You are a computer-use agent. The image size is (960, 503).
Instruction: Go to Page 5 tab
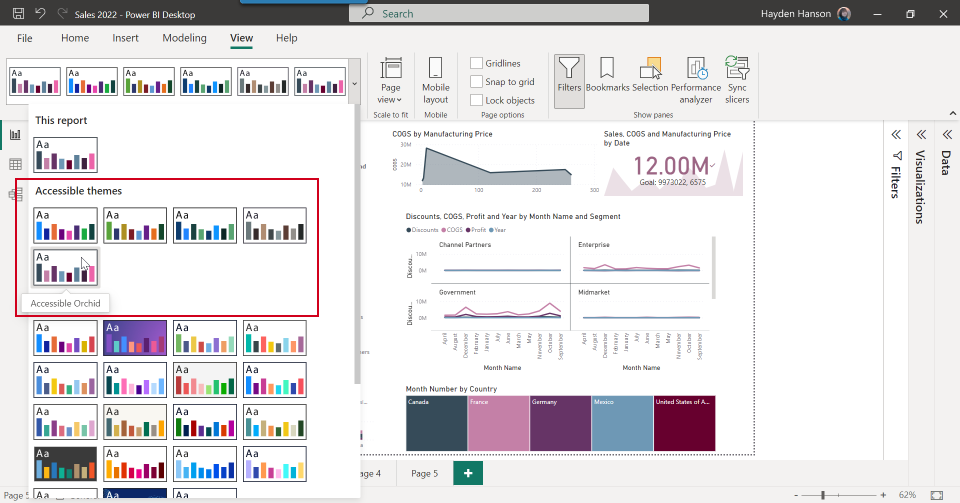pos(424,474)
